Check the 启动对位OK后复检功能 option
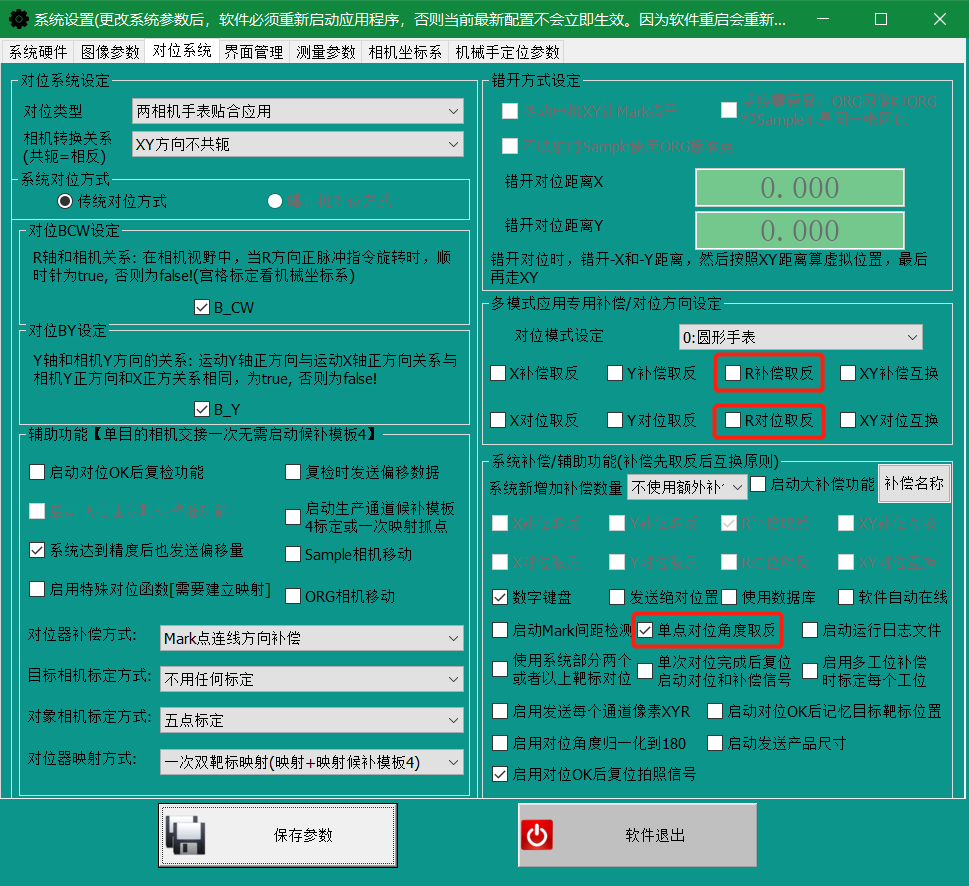This screenshot has width=969, height=886. (x=37, y=472)
